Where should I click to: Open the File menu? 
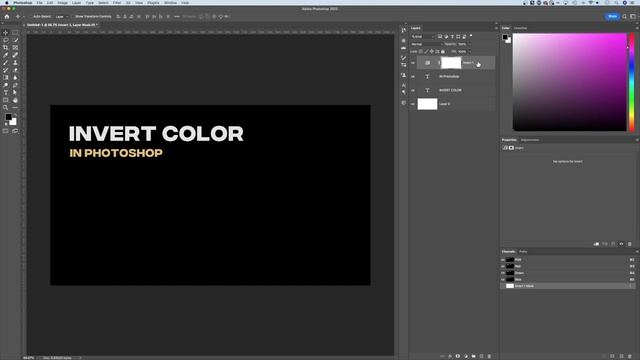pos(40,2)
